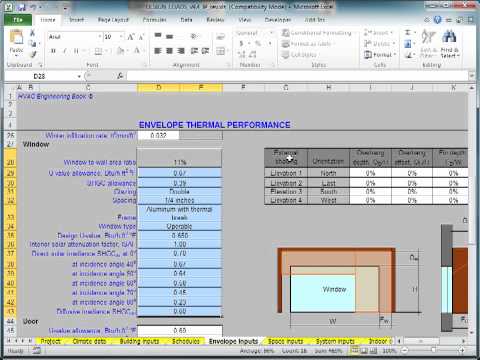Viewport: 480px width, 360px height.
Task: Click the Excel Help question icon
Action: click(437, 20)
